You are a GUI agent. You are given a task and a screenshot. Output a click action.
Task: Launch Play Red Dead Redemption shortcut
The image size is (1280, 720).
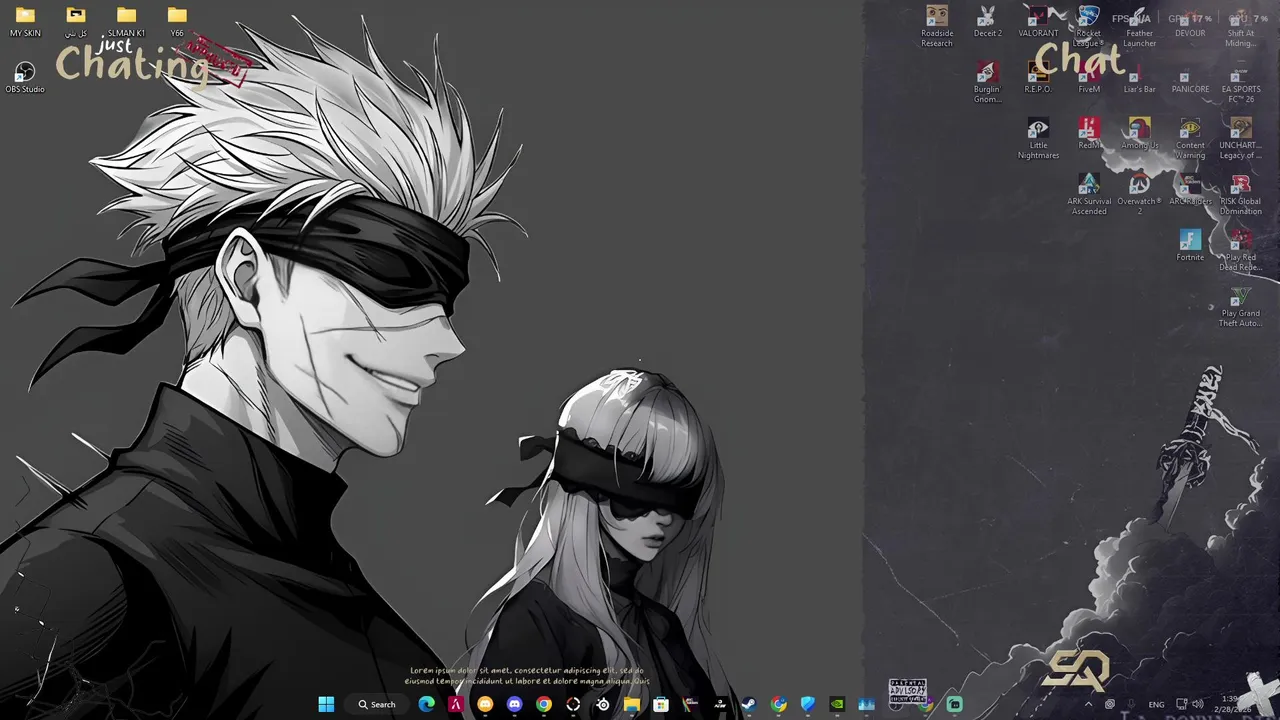(x=1241, y=250)
